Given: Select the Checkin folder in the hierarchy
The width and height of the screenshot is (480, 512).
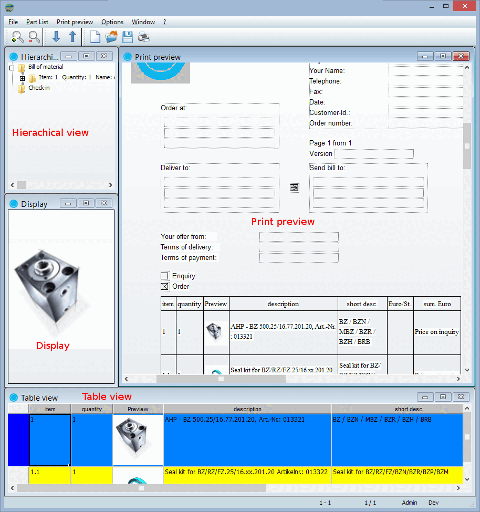Looking at the screenshot, I should click(x=39, y=88).
